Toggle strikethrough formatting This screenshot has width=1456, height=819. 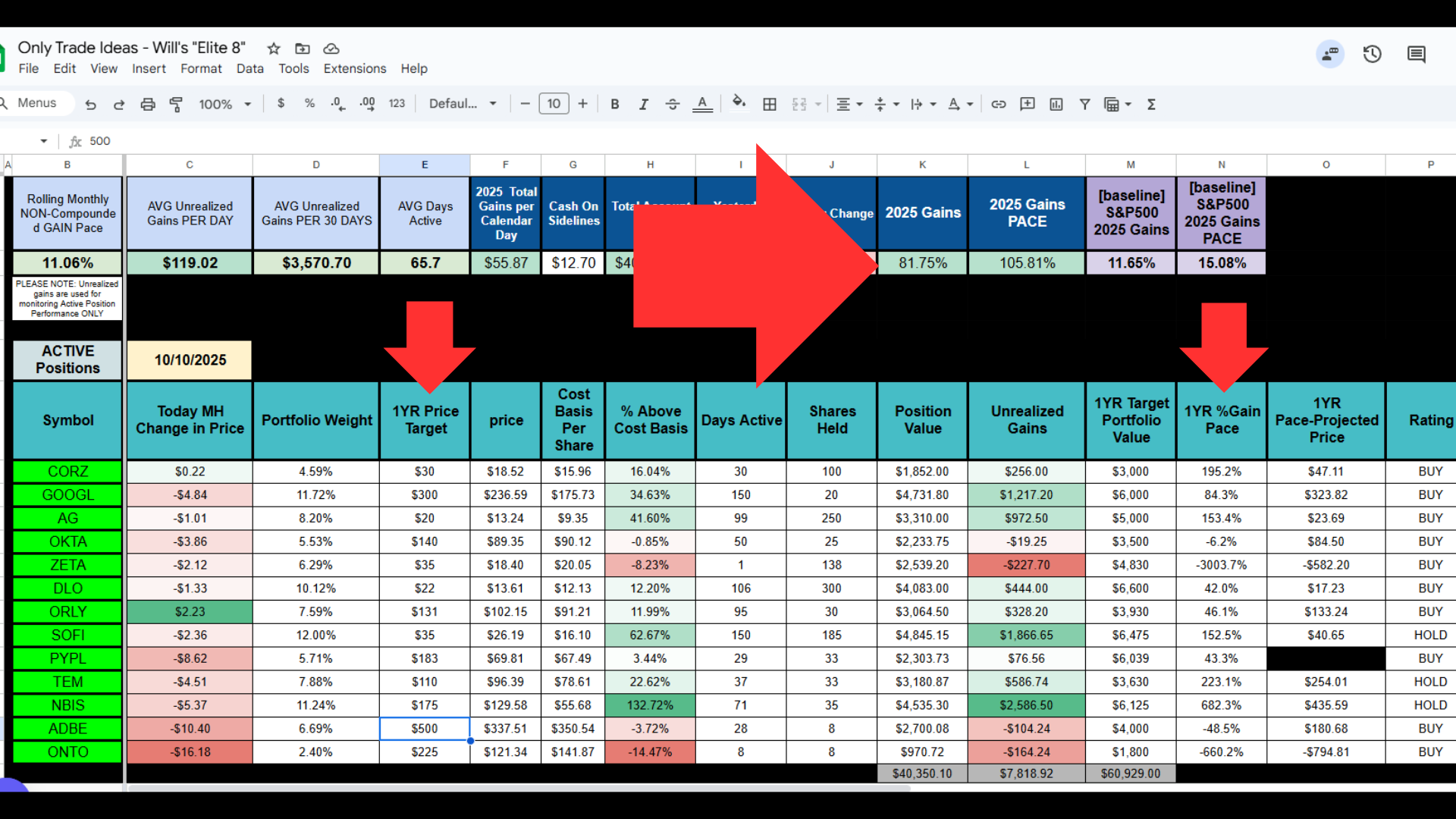673,105
